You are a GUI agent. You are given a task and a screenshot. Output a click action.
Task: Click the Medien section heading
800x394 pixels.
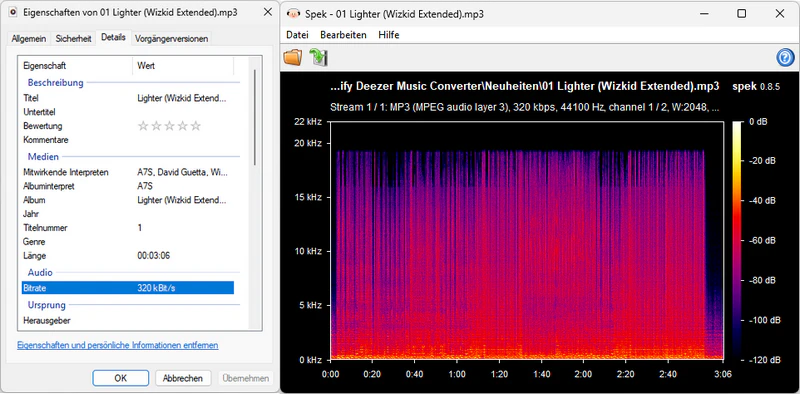tap(43, 157)
